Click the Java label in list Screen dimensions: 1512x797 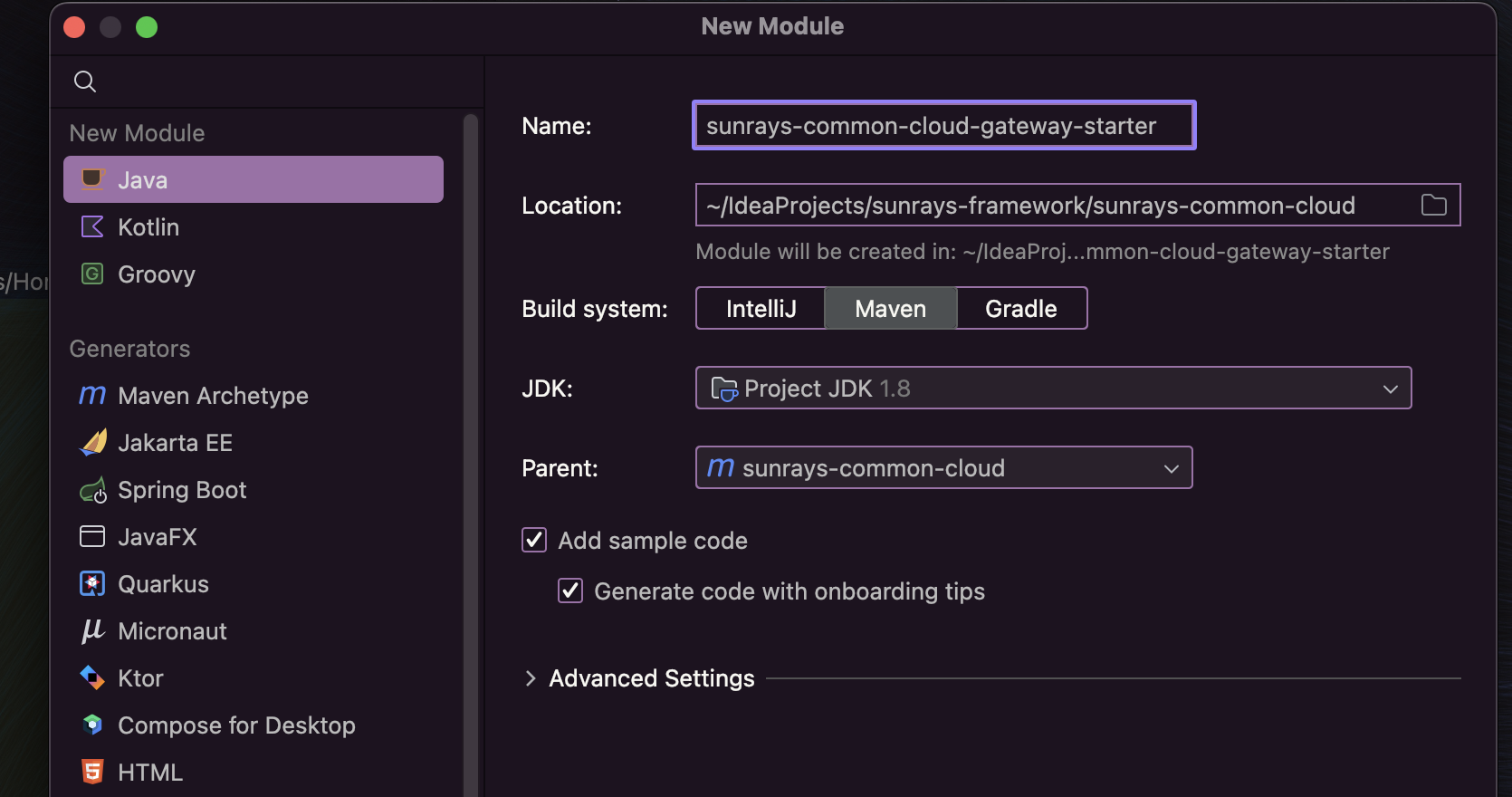(142, 180)
